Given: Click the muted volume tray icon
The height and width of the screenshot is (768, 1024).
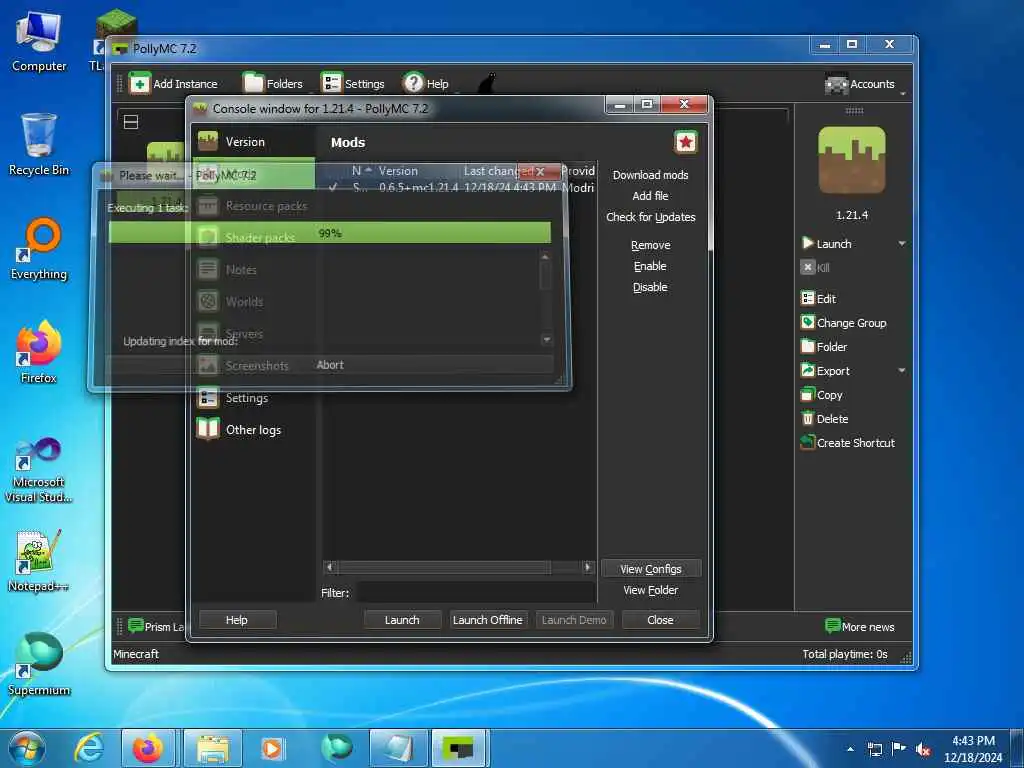Looking at the screenshot, I should click(923, 750).
